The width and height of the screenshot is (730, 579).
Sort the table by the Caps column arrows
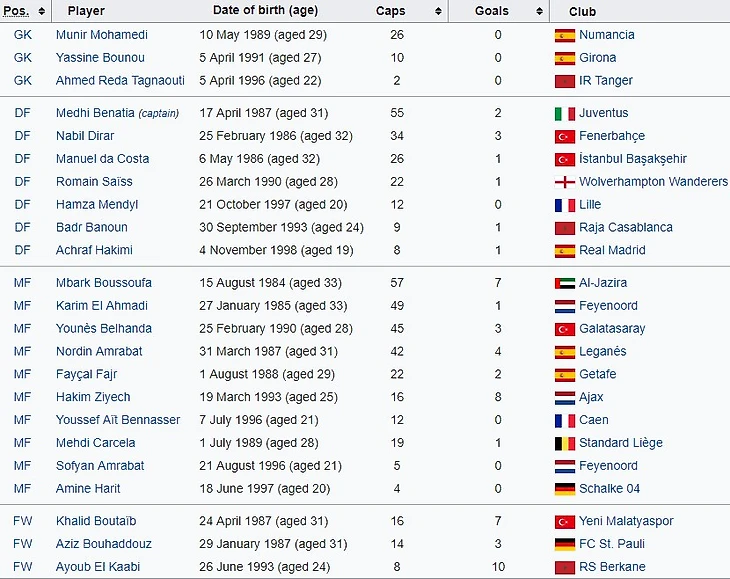point(438,11)
